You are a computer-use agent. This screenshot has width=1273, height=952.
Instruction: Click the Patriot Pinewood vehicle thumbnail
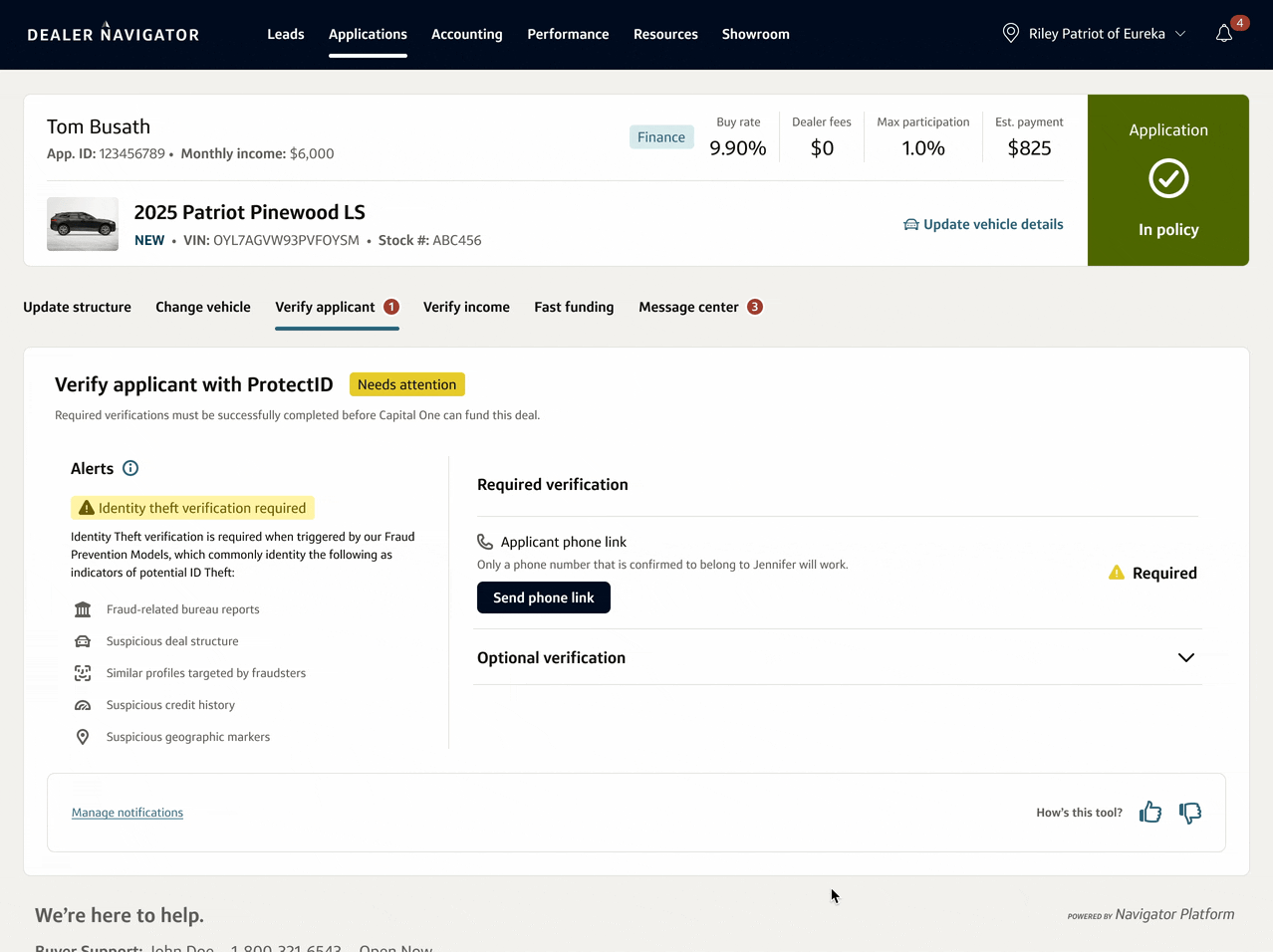click(x=83, y=224)
